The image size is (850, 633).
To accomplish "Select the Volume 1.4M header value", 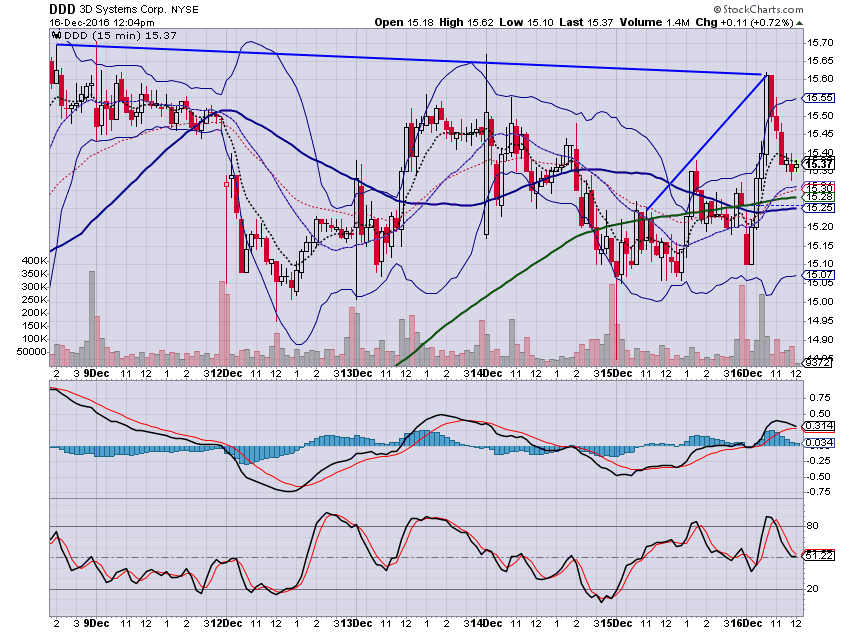I will click(x=655, y=22).
